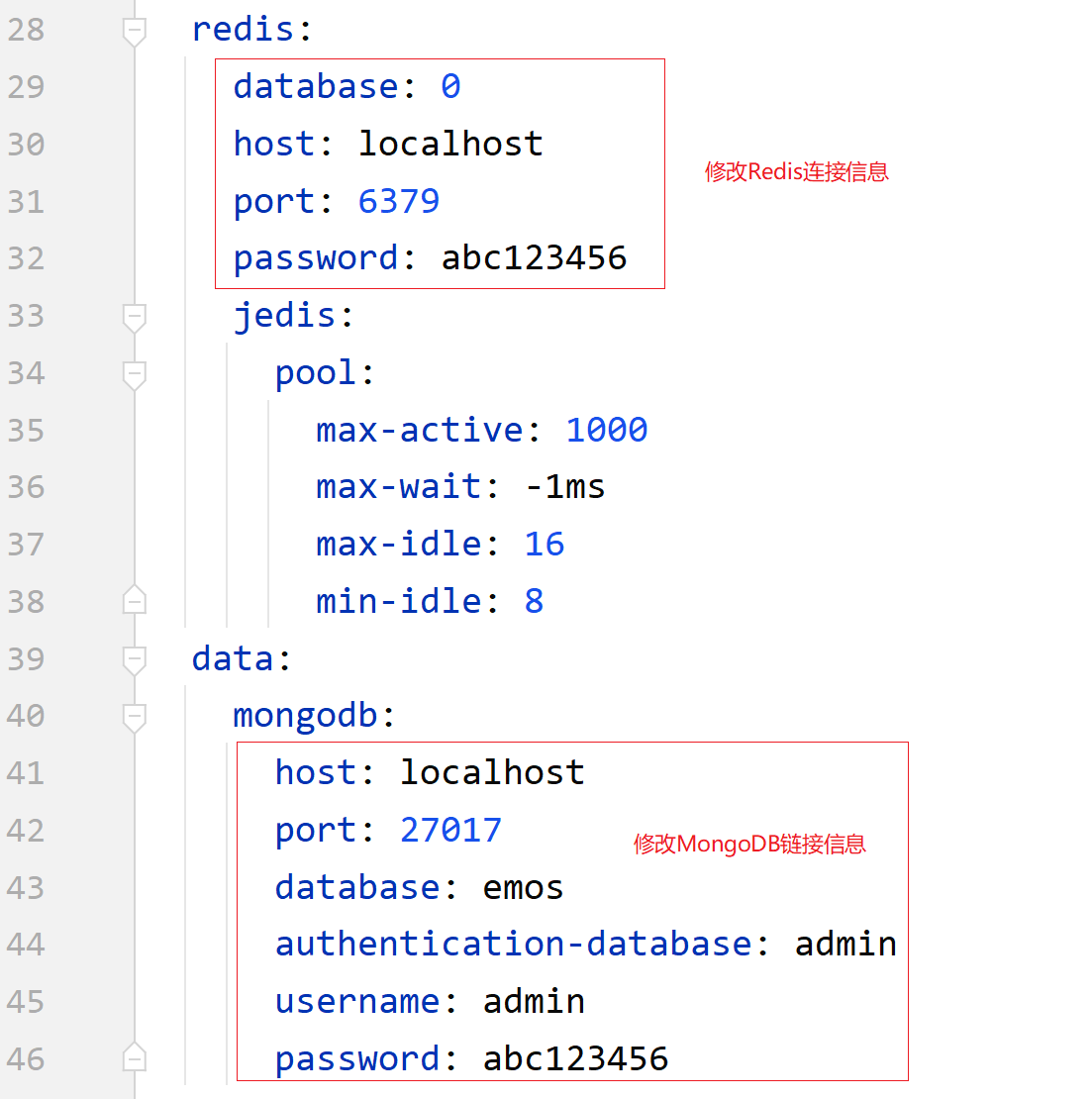Click the red Redis annotation text
Image resolution: width=1092 pixels, height=1099 pixels.
pyautogui.click(x=796, y=171)
